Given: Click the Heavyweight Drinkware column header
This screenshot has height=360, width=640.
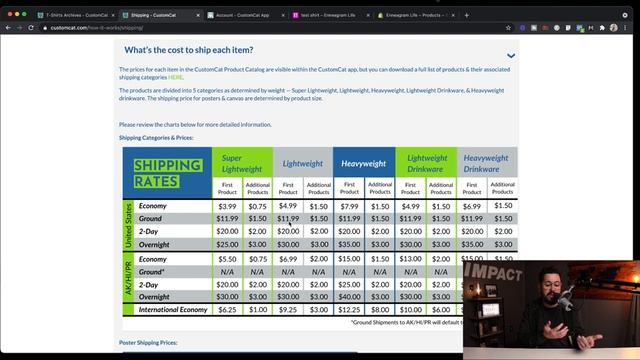Looking at the screenshot, I should [487, 163].
